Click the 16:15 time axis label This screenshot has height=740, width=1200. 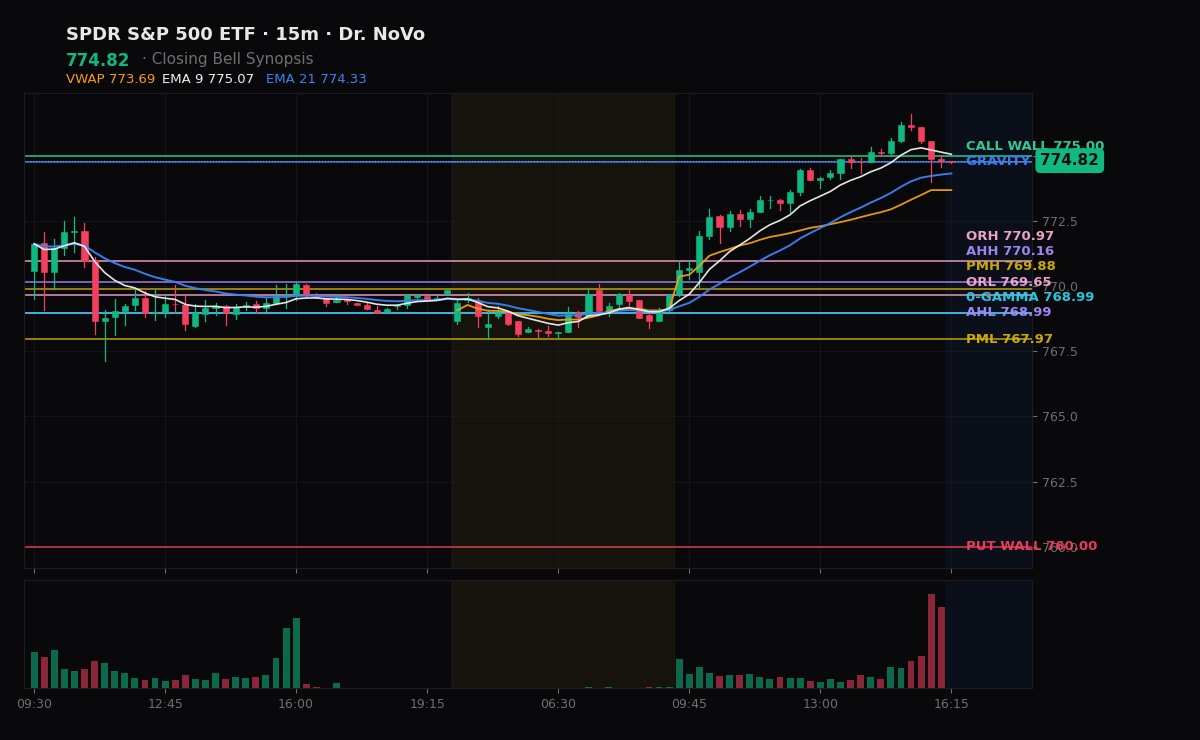coord(951,704)
